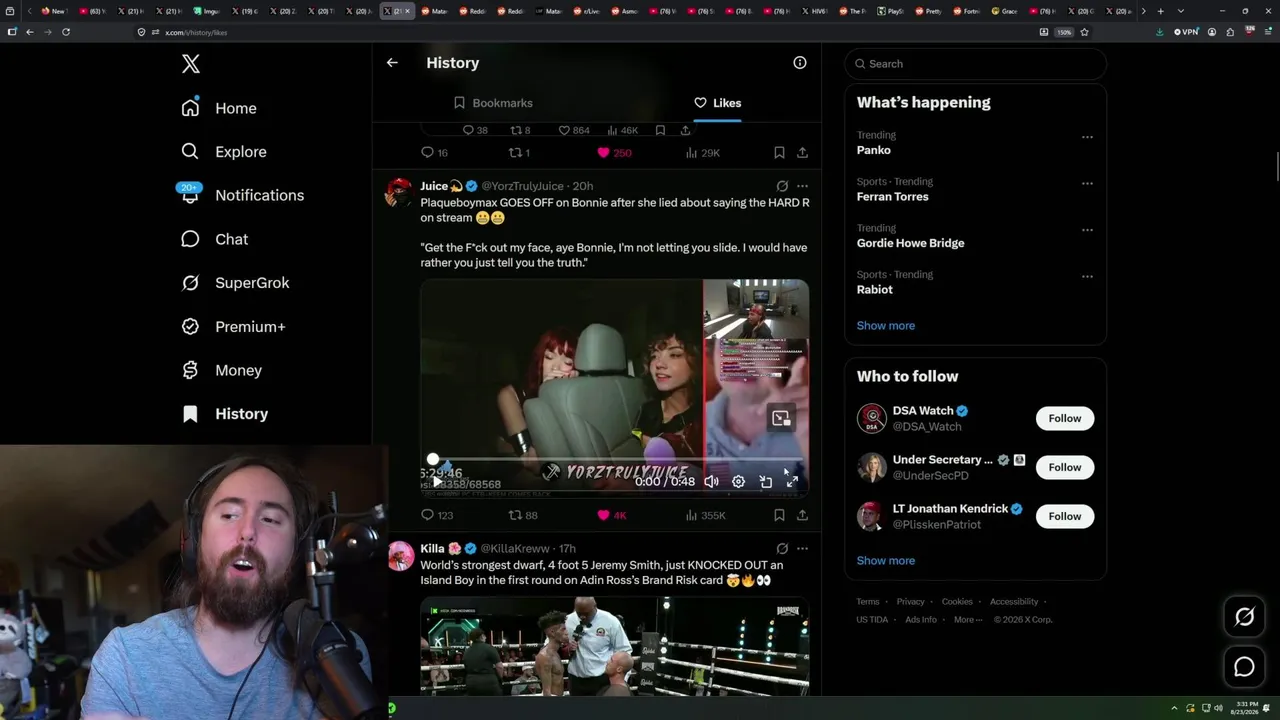Share the Juice post
The height and width of the screenshot is (720, 1280).
click(802, 515)
